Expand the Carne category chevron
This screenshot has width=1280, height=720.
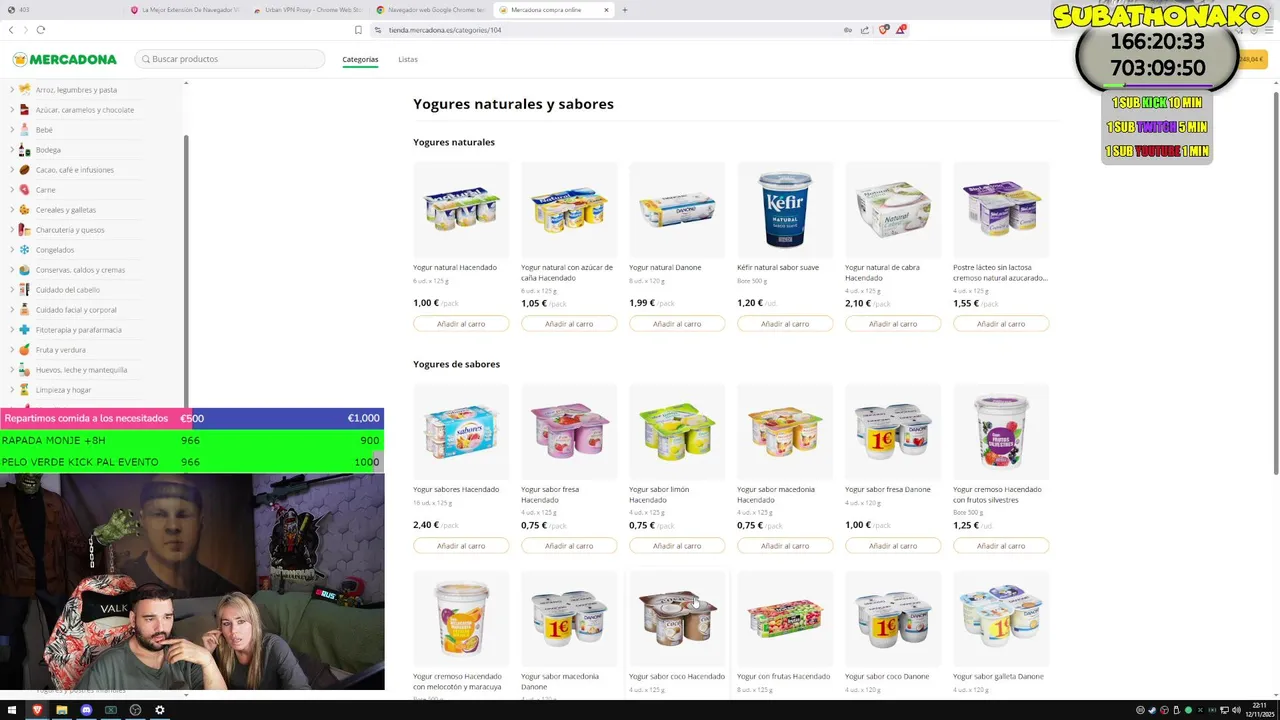click(x=12, y=190)
